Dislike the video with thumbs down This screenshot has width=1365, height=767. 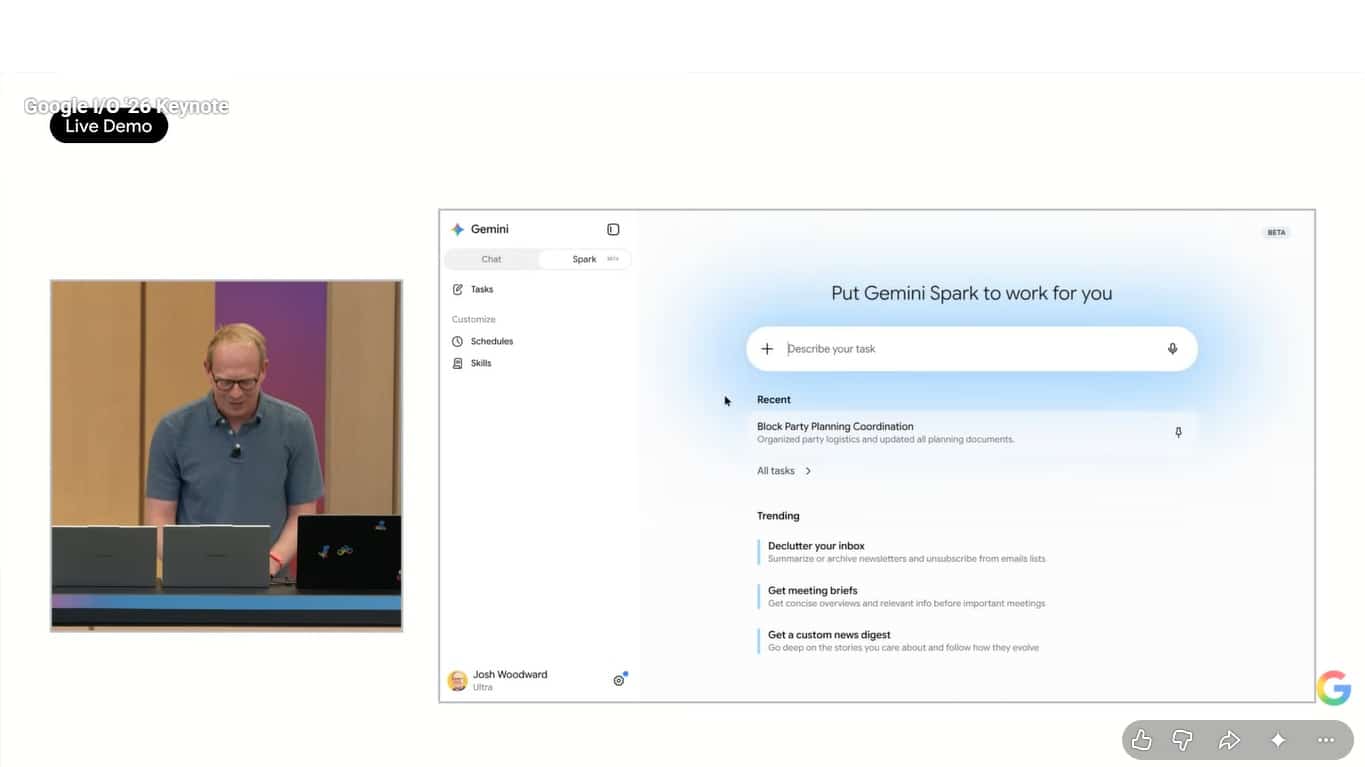(x=1182, y=740)
